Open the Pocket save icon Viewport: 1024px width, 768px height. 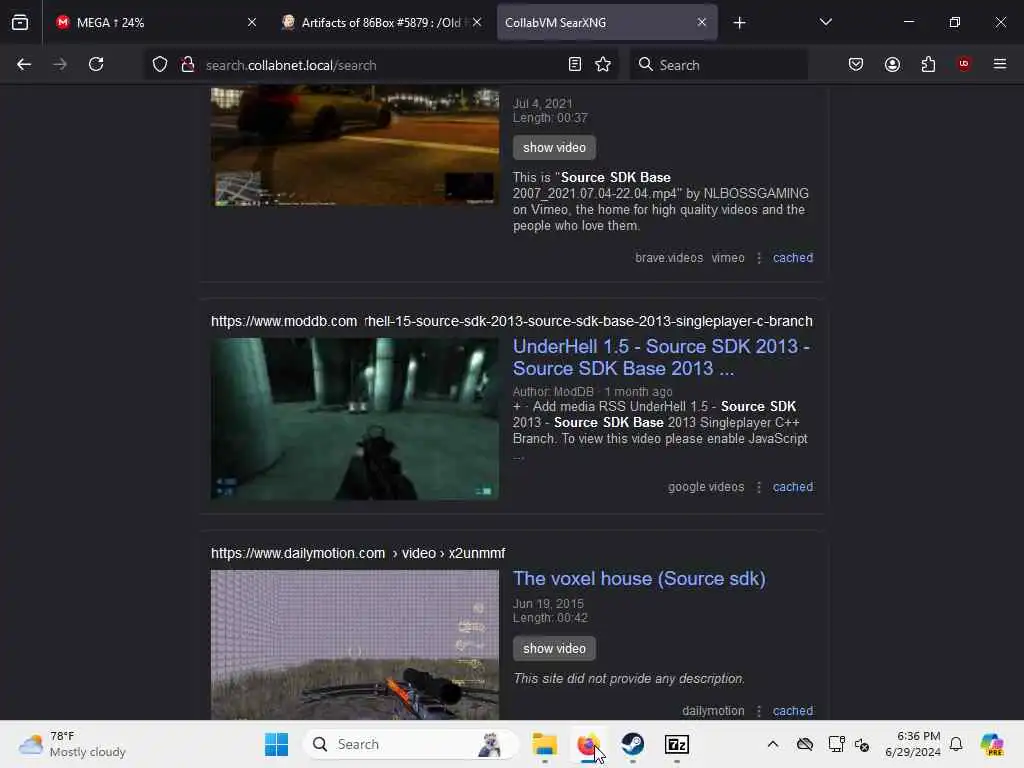[x=856, y=65]
